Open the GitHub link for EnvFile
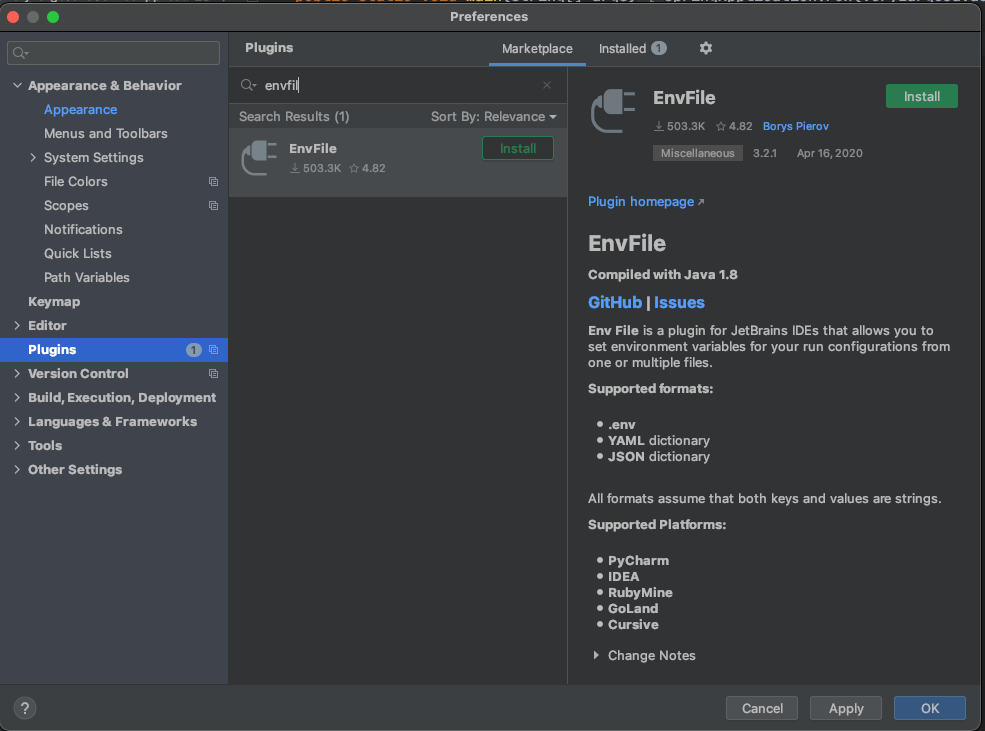This screenshot has height=731, width=985. point(614,303)
